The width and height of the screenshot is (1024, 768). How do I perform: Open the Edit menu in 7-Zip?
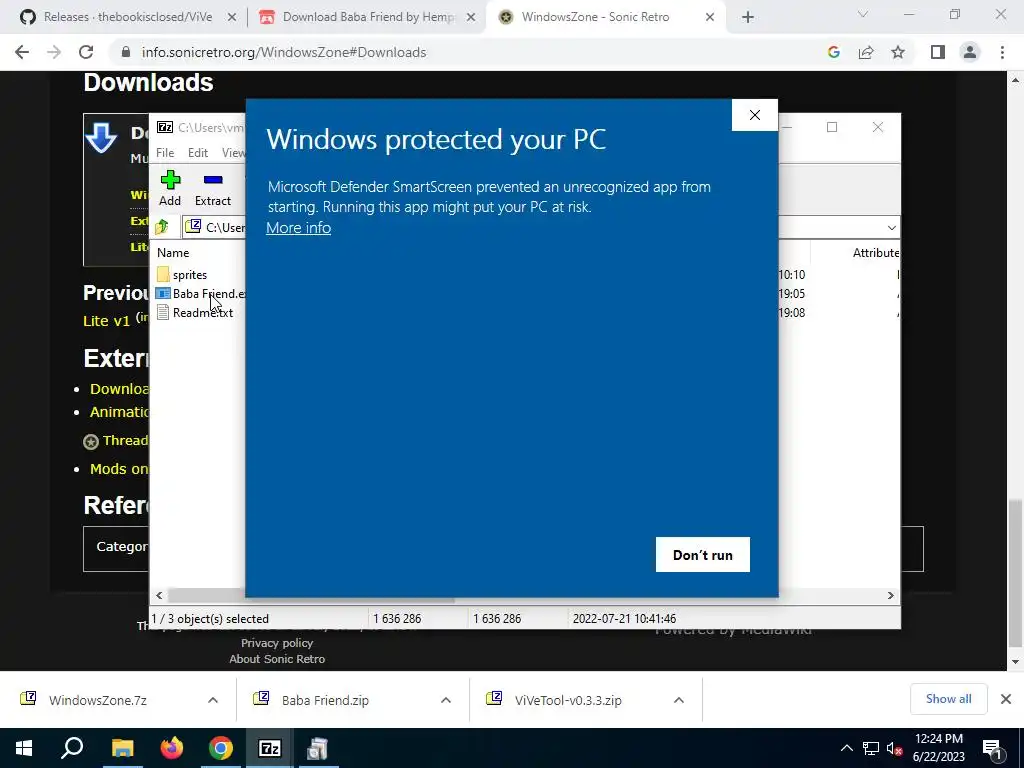click(198, 152)
